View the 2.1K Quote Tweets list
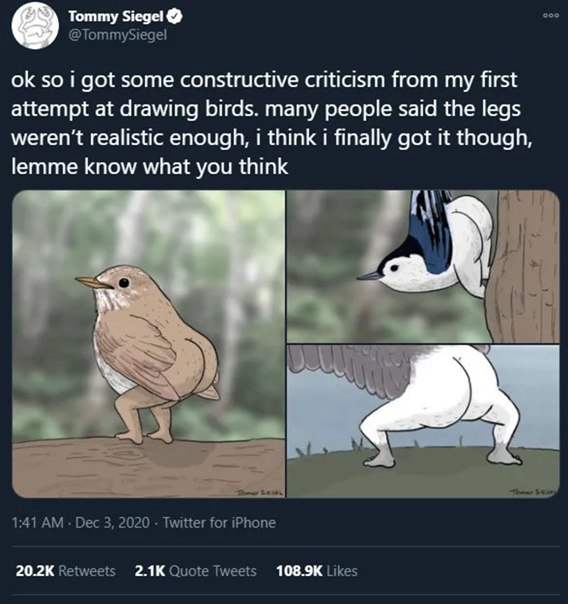 point(195,571)
